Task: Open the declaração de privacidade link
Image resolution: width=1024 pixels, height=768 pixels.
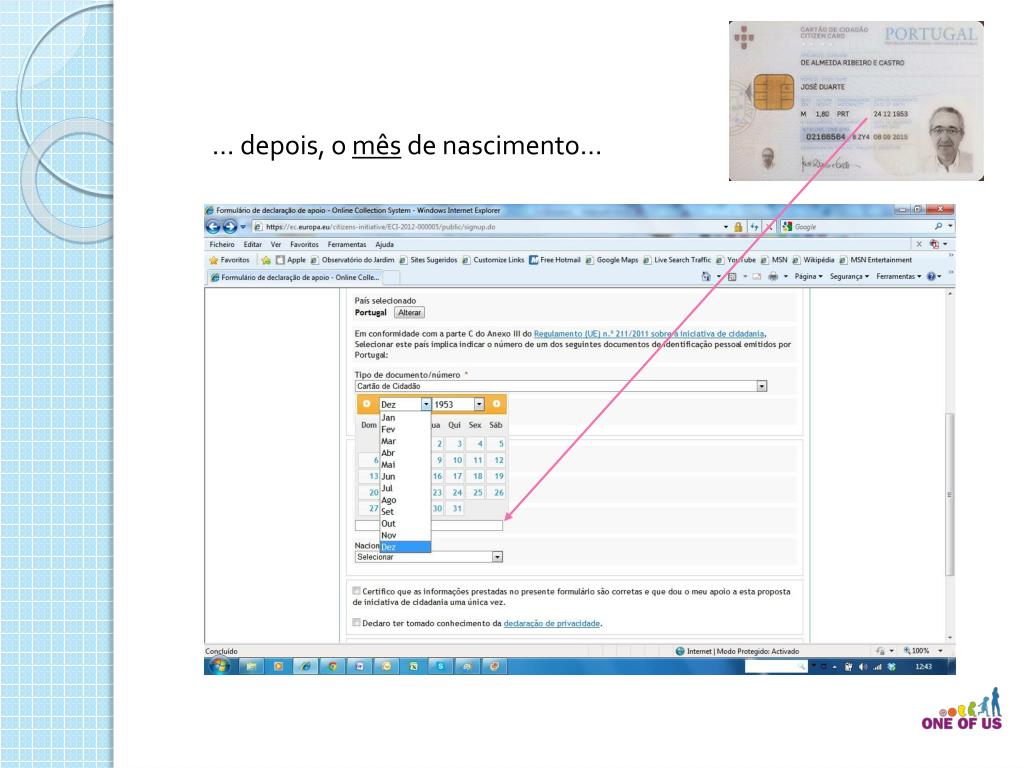Action: click(552, 624)
